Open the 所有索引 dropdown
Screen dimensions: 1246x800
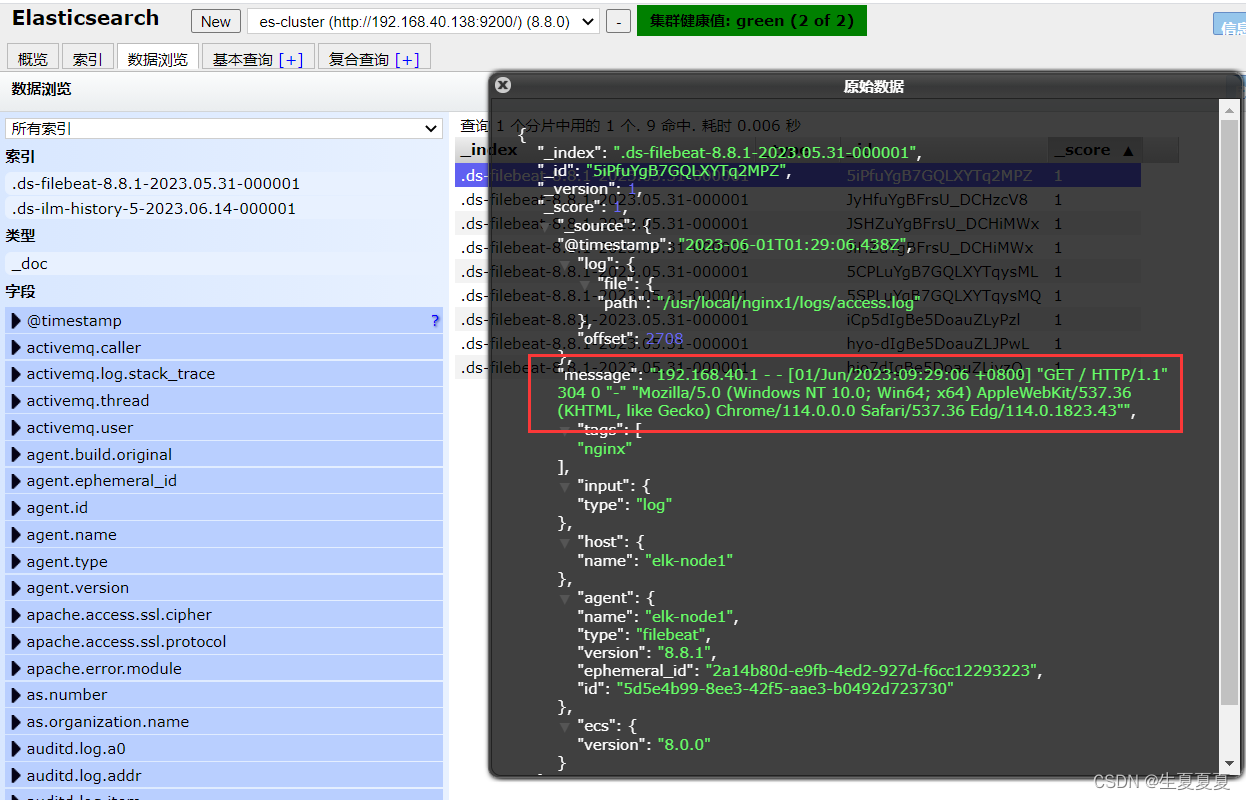(x=223, y=128)
